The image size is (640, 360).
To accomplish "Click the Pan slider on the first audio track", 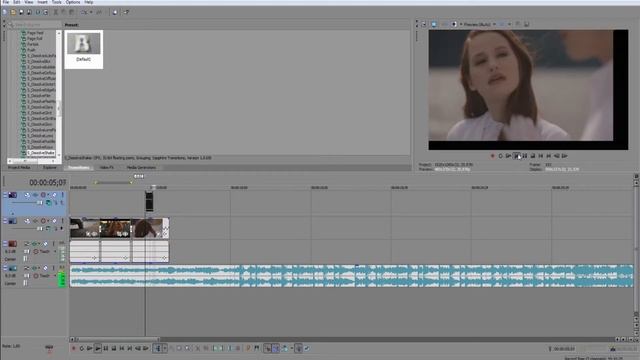I will click(26, 259).
